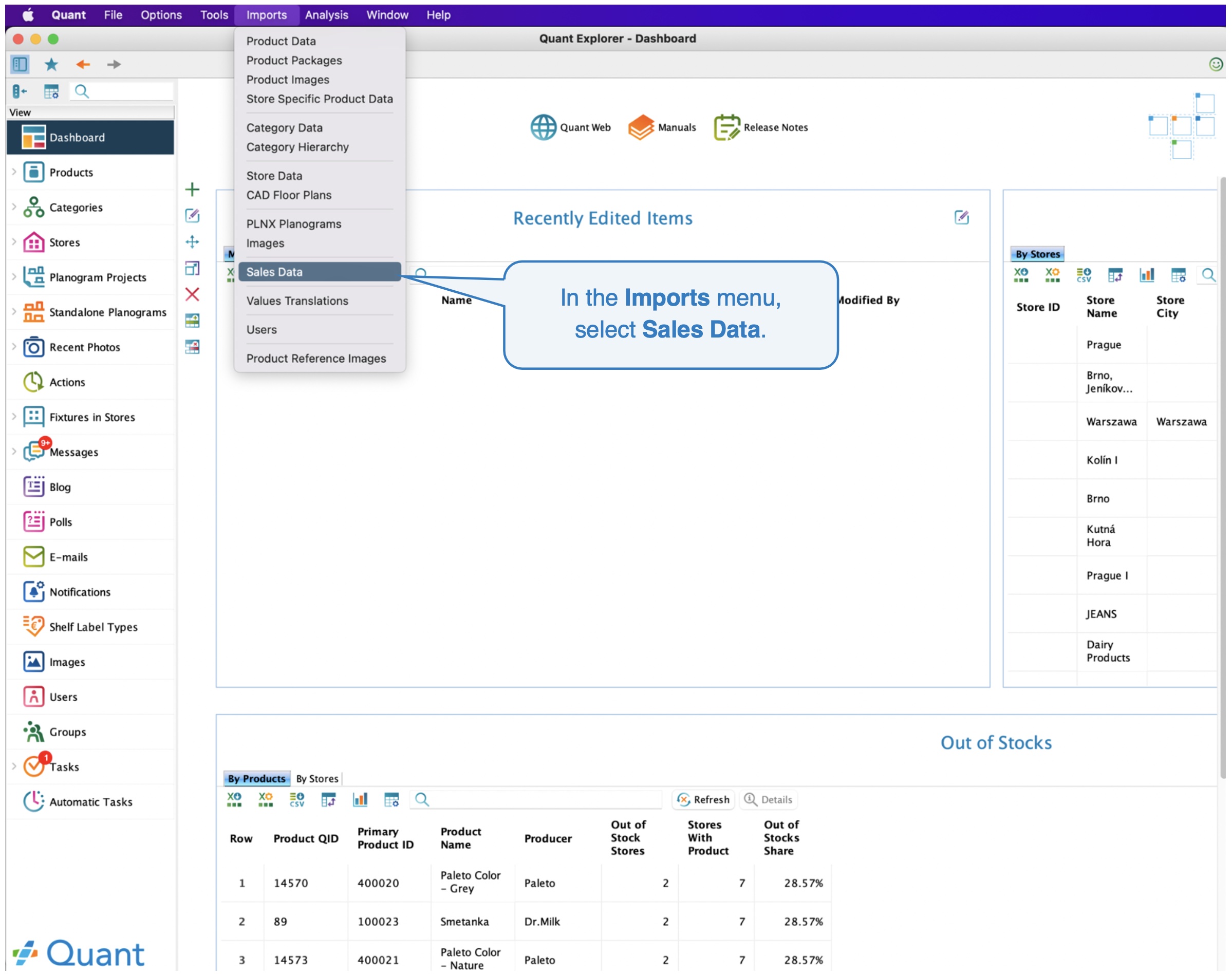Expand the Planogram Projects node
The height and width of the screenshot is (974, 1232).
14,276
